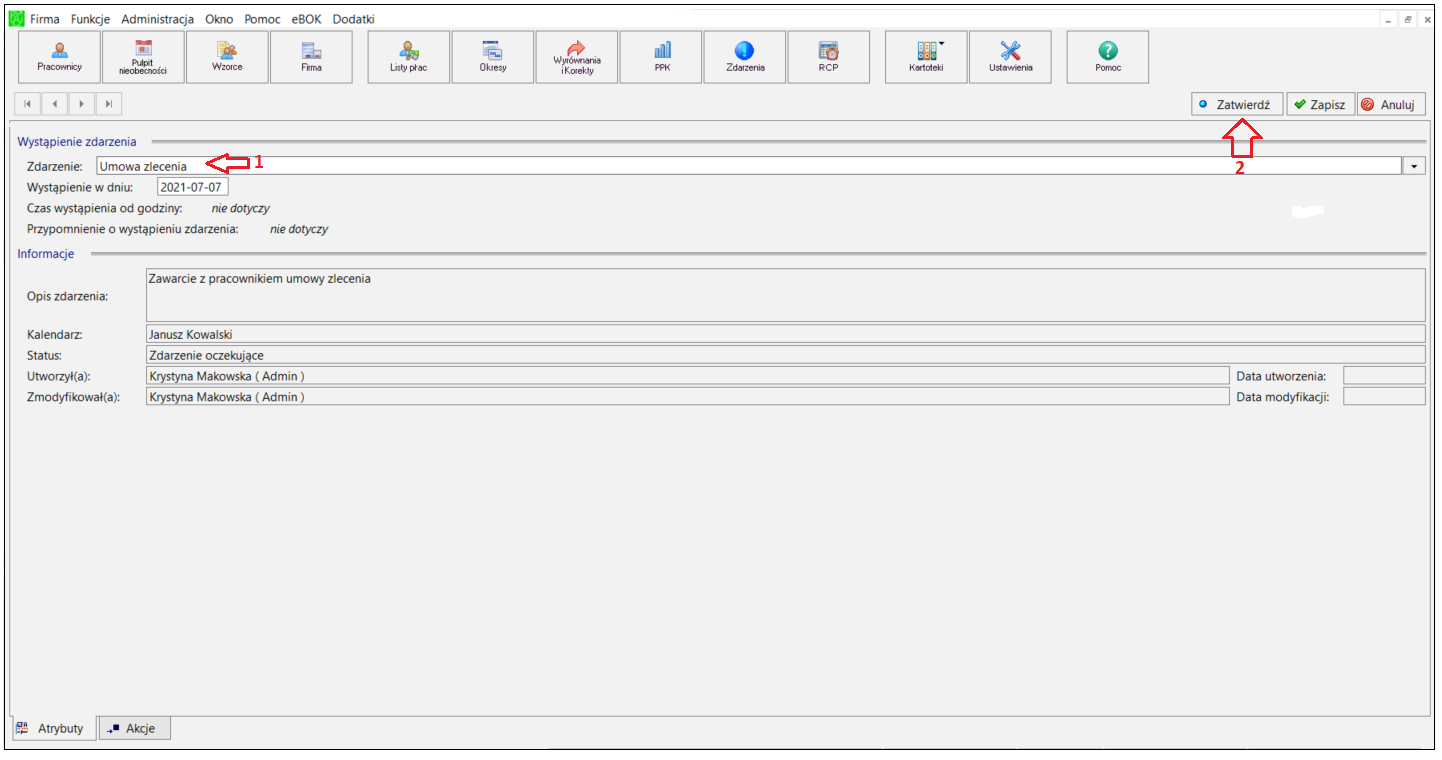Click the Wystąpienie zdarzenia section header
The image size is (1442, 760).
pos(77,142)
